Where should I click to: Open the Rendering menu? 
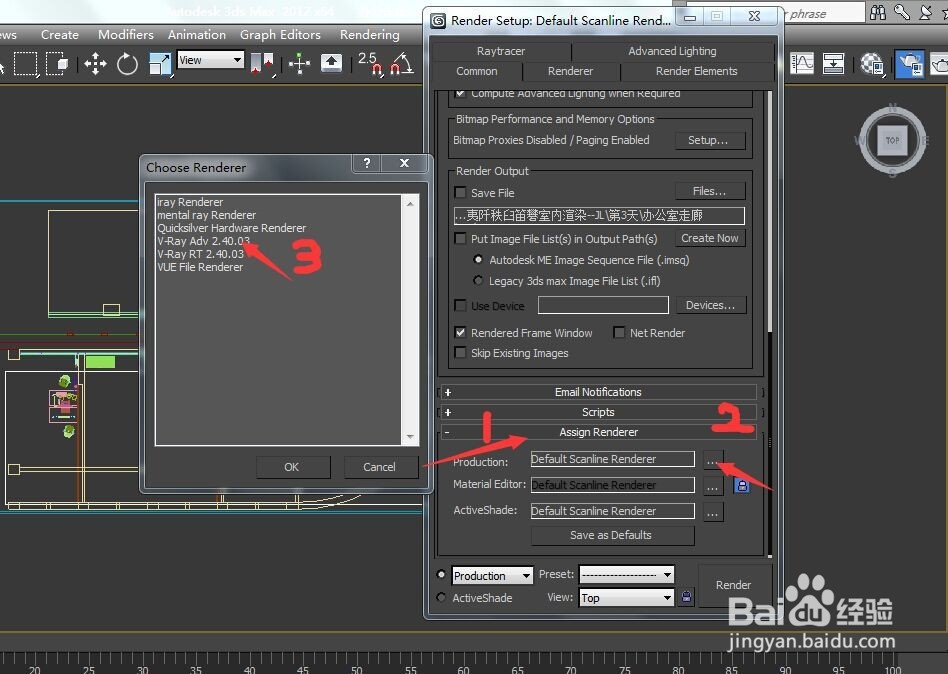[x=369, y=34]
